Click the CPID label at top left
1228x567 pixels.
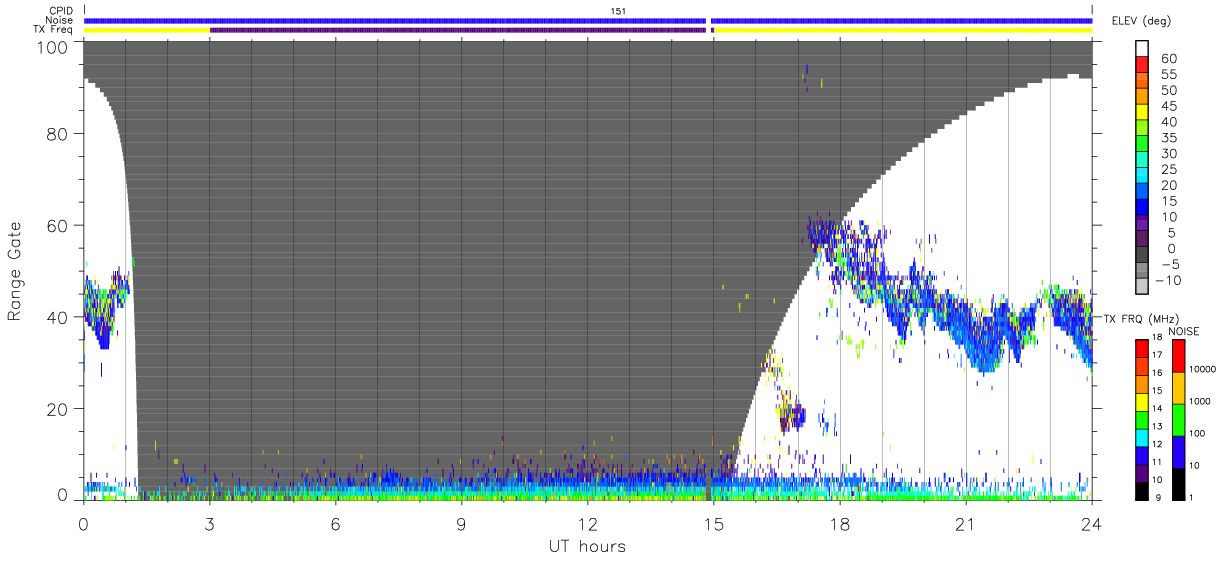pyautogui.click(x=61, y=11)
